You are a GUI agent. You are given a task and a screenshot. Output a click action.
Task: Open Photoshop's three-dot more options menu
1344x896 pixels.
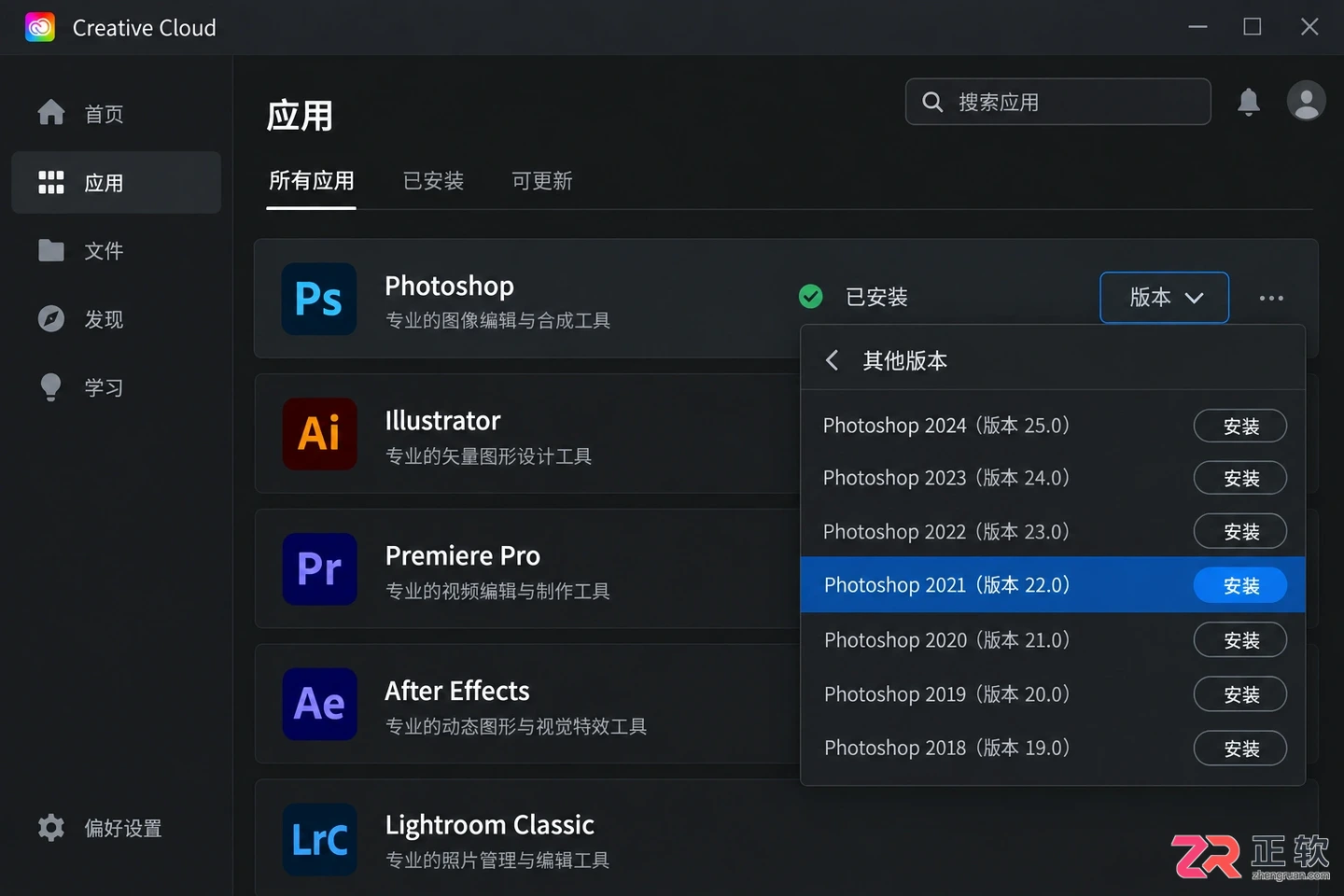pyautogui.click(x=1271, y=298)
